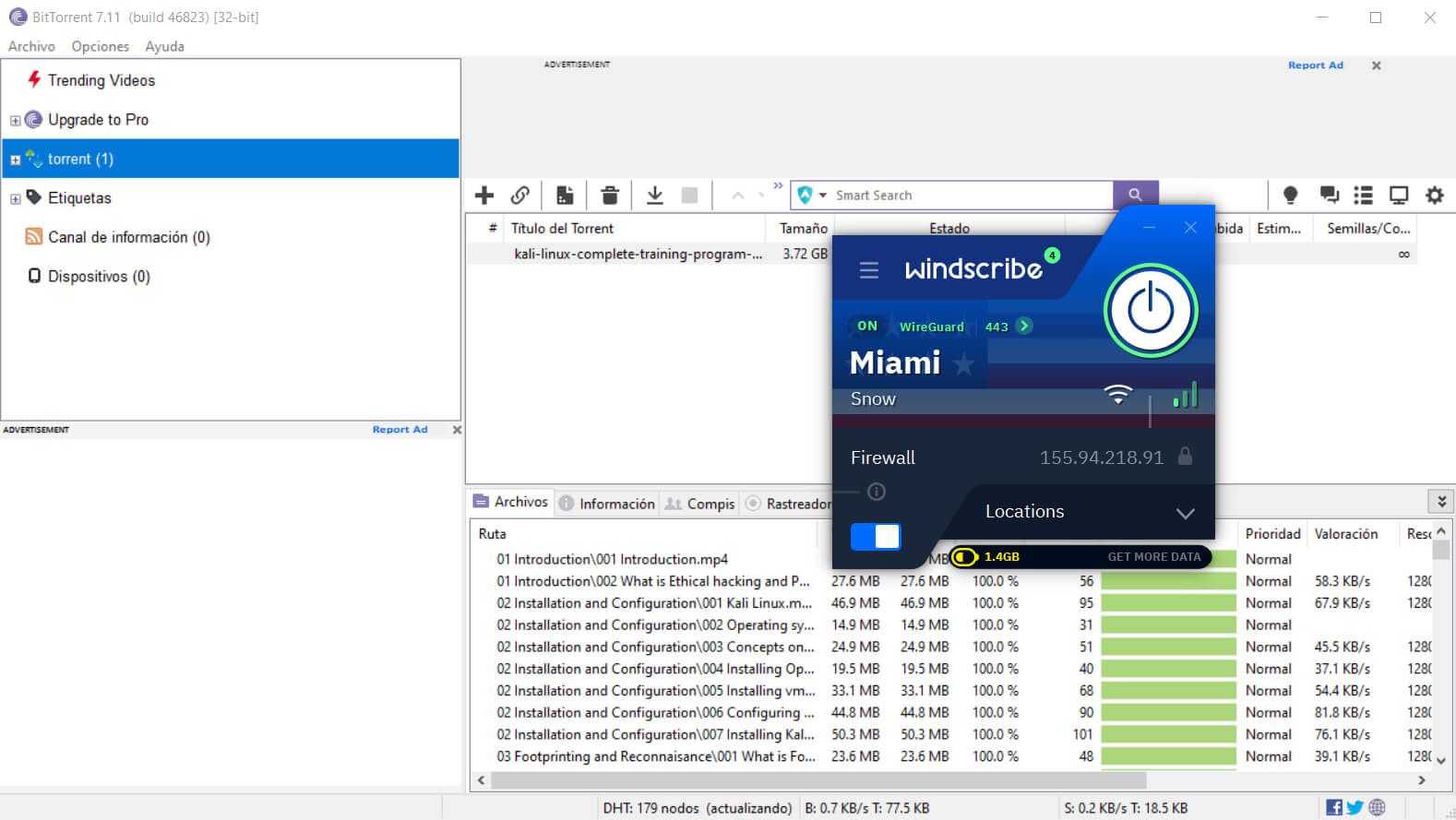Click the remote monitor icon in toolbar
Image resolution: width=1456 pixels, height=820 pixels.
coord(1399,196)
